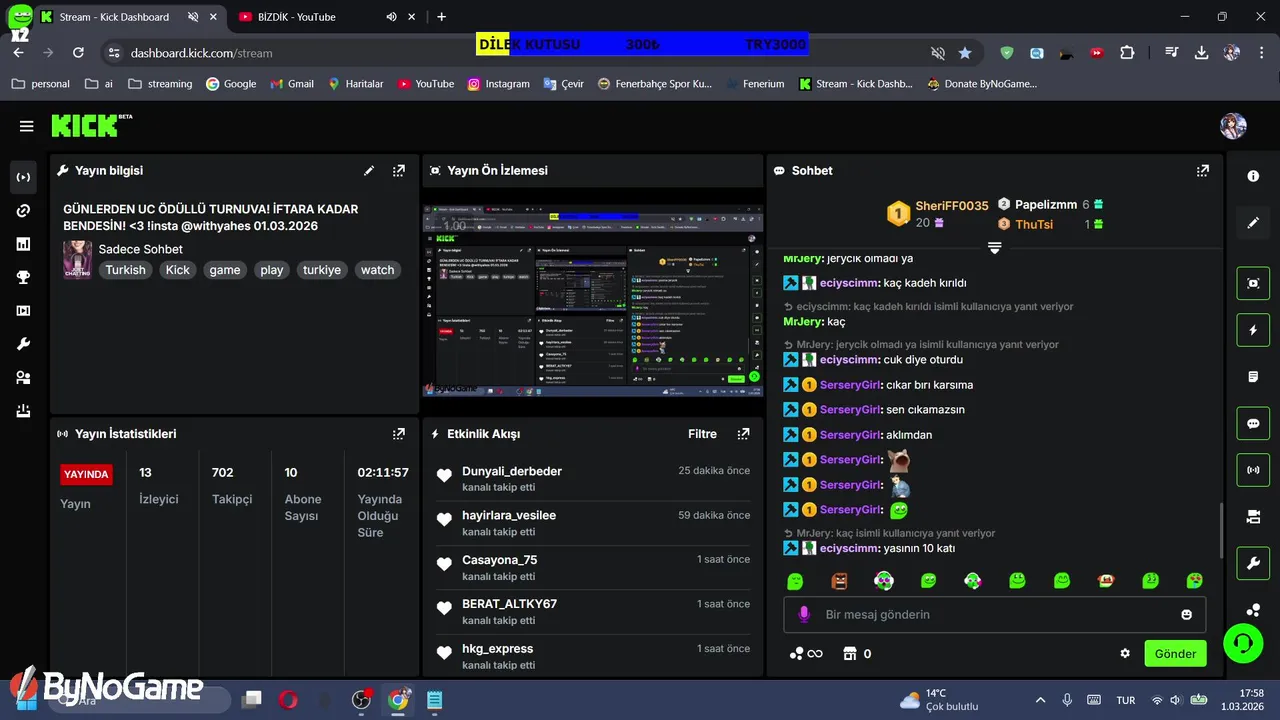
Task: Click the channel points infinity indicator
Action: click(x=806, y=654)
